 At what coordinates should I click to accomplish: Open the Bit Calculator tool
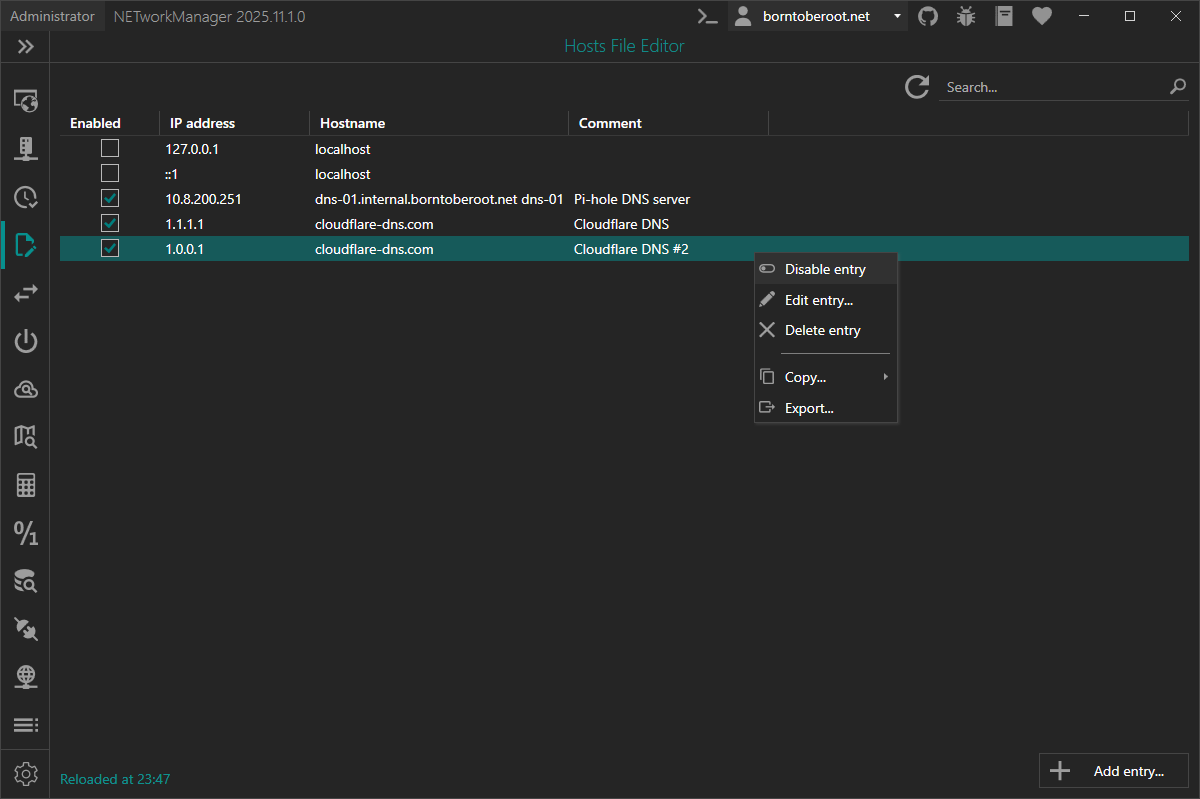[x=25, y=533]
